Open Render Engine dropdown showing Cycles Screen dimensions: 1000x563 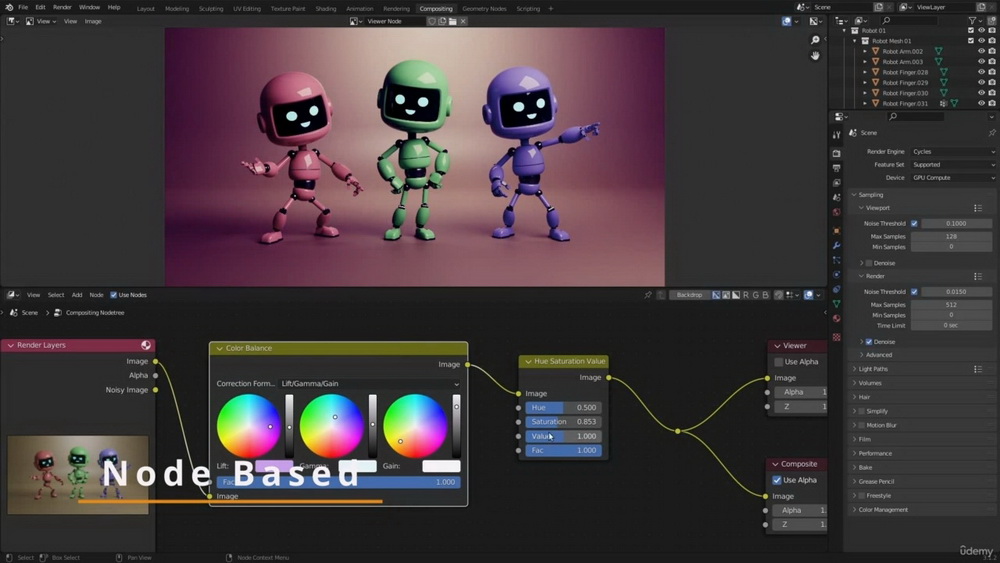[953, 152]
